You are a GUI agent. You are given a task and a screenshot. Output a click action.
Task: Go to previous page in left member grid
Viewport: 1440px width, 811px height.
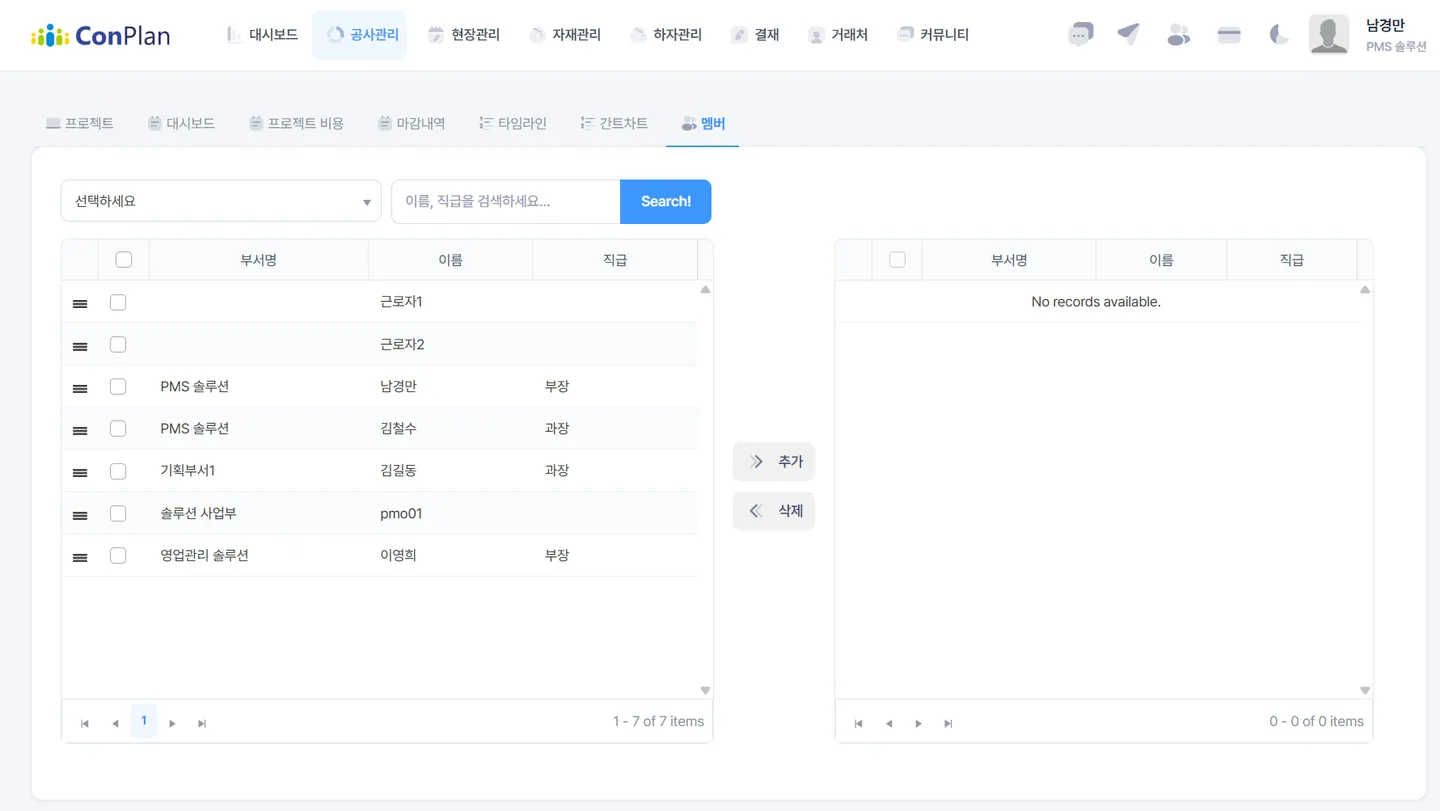pyautogui.click(x=115, y=723)
